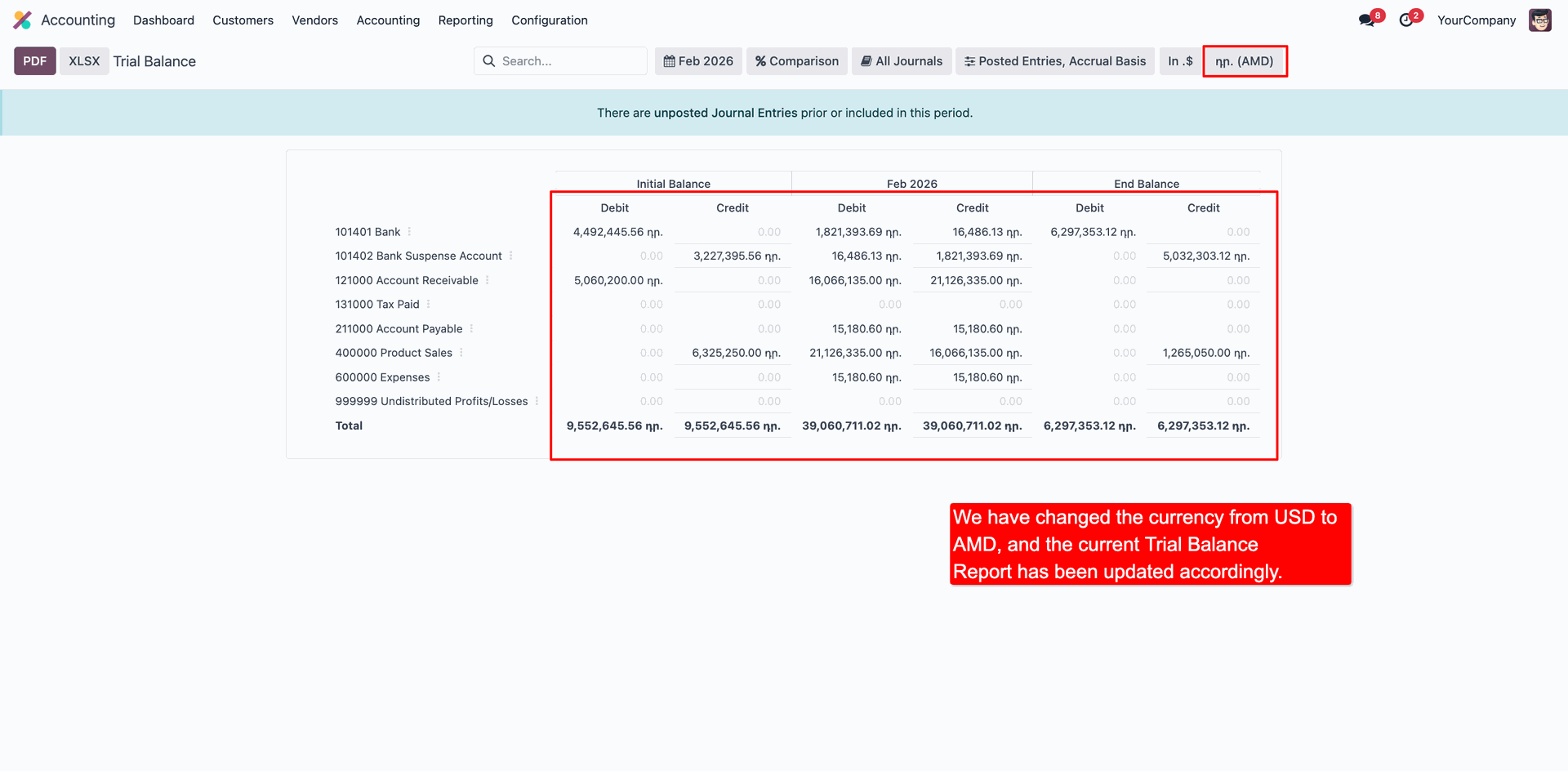Open the All Journals dropdown
1568x771 pixels.
click(x=902, y=61)
